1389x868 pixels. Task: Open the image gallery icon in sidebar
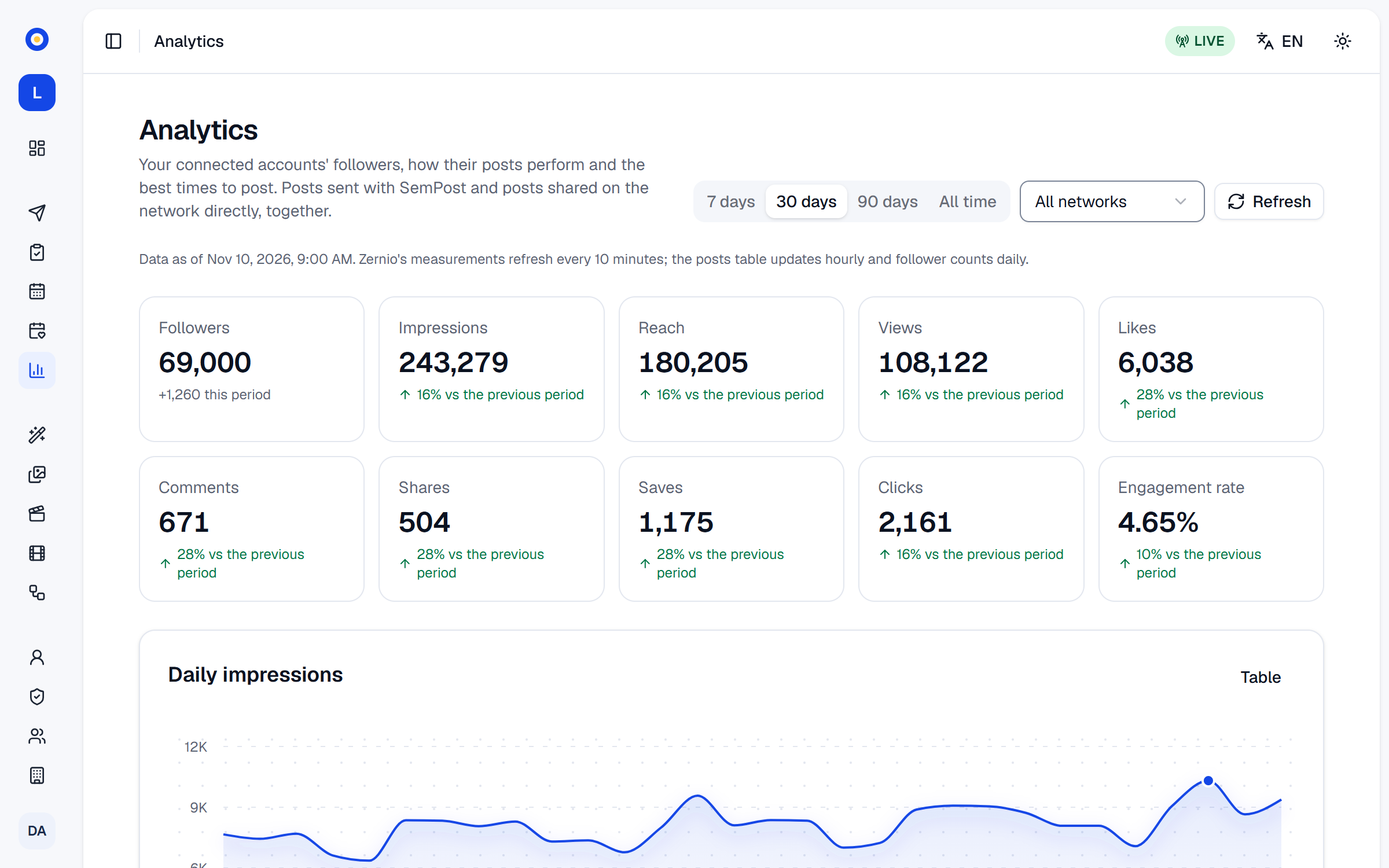point(37,475)
